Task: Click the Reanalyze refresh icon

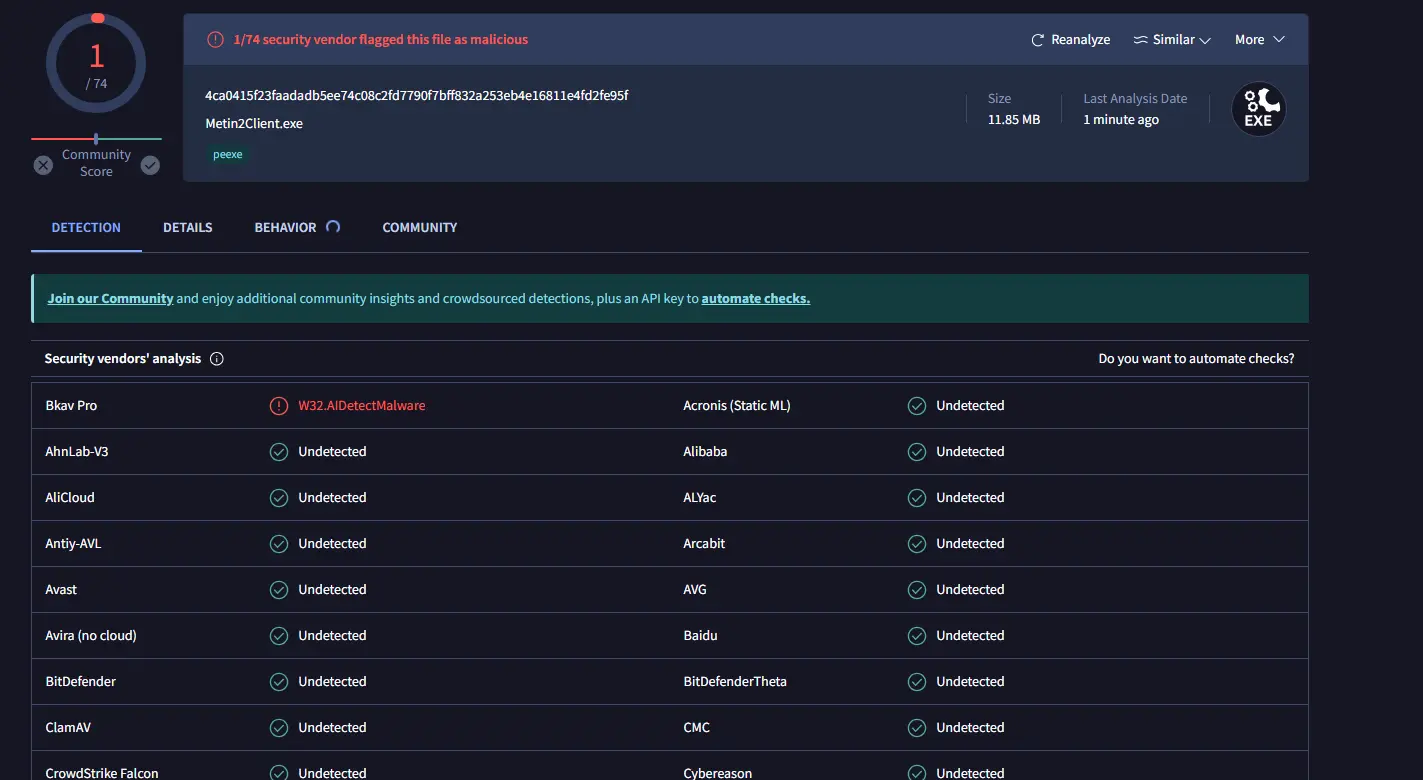Action: coord(1037,40)
